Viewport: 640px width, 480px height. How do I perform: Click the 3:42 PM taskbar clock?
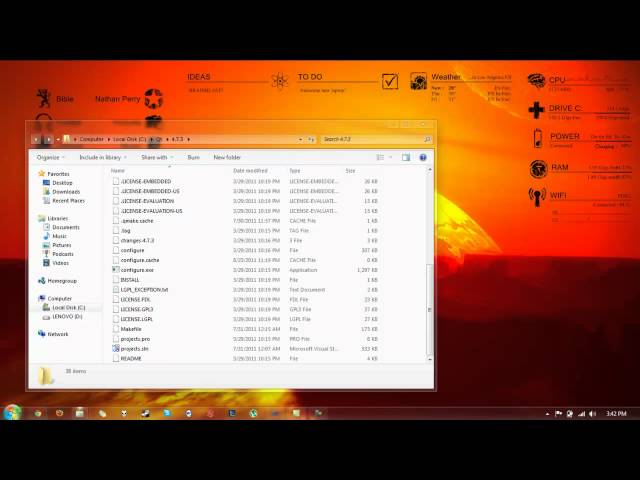click(616, 414)
